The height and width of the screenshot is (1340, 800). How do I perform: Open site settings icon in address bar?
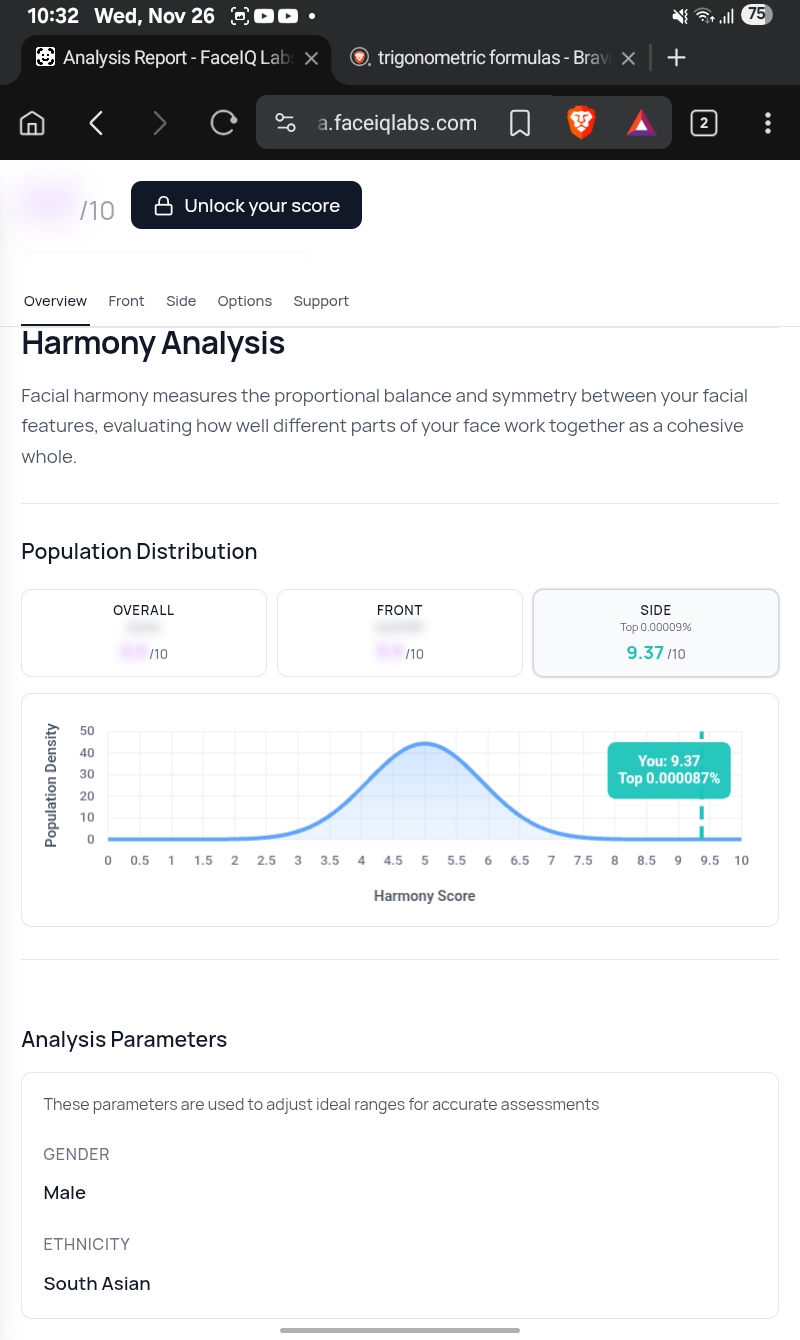pyautogui.click(x=285, y=123)
